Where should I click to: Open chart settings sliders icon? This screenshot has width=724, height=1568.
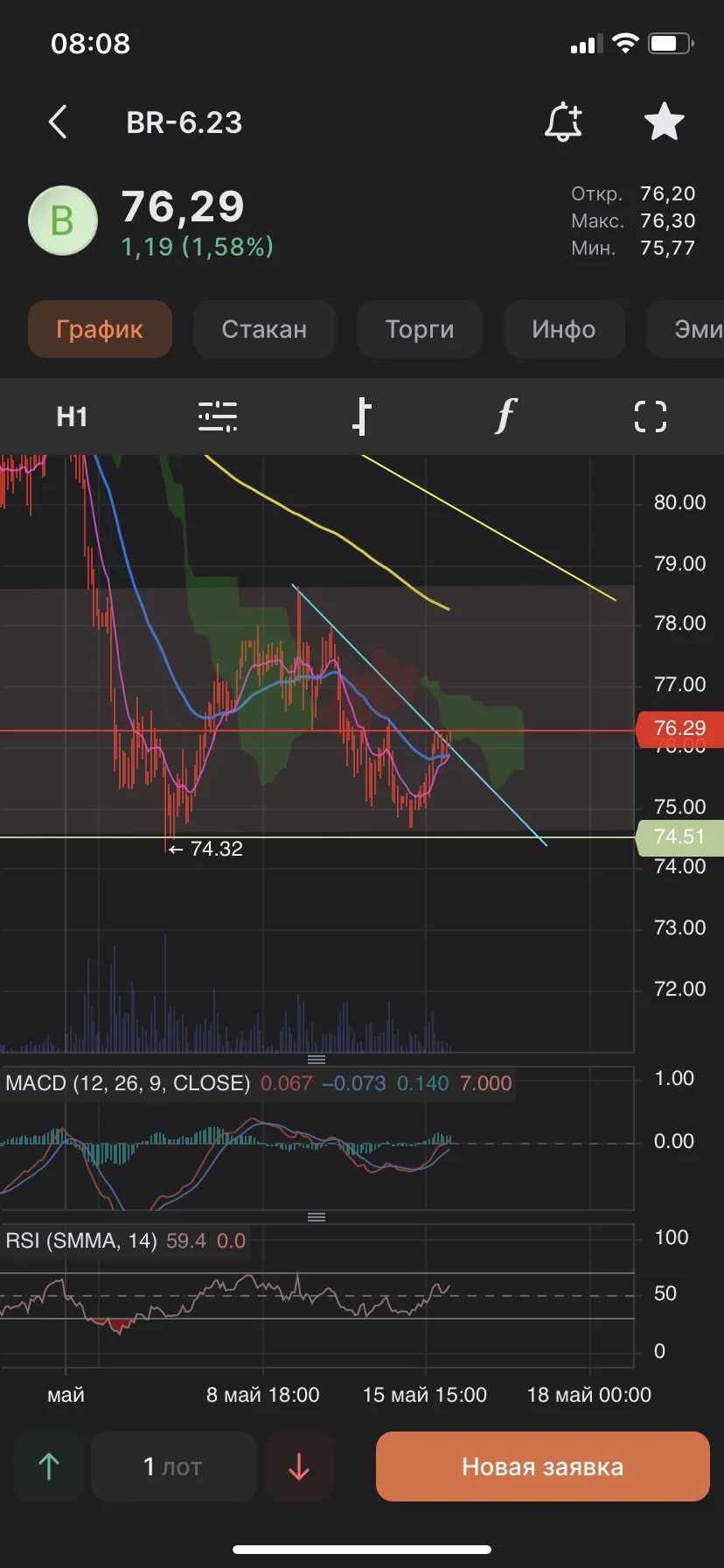click(218, 416)
